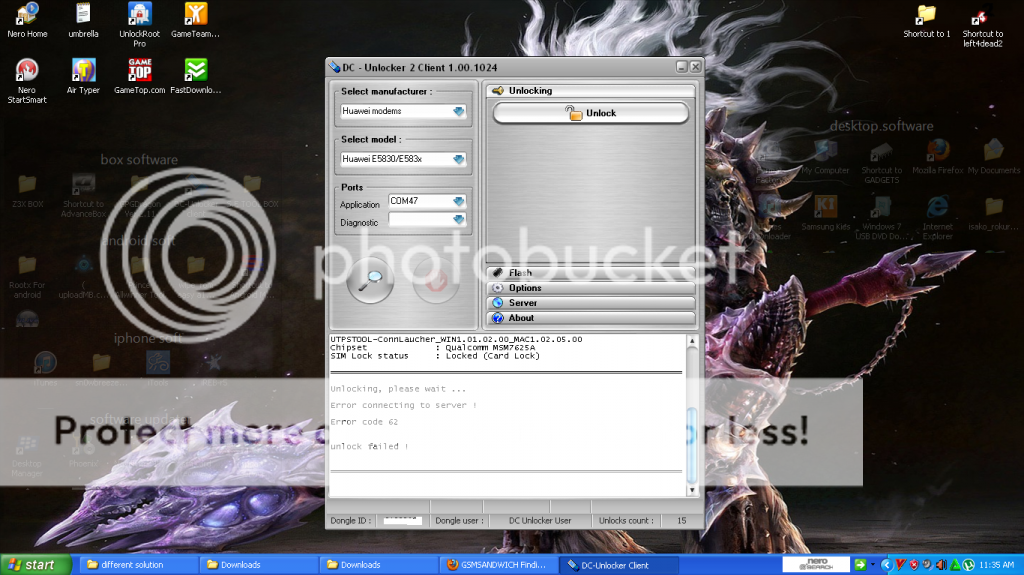Launch FastDownload desktop icon

point(196,71)
